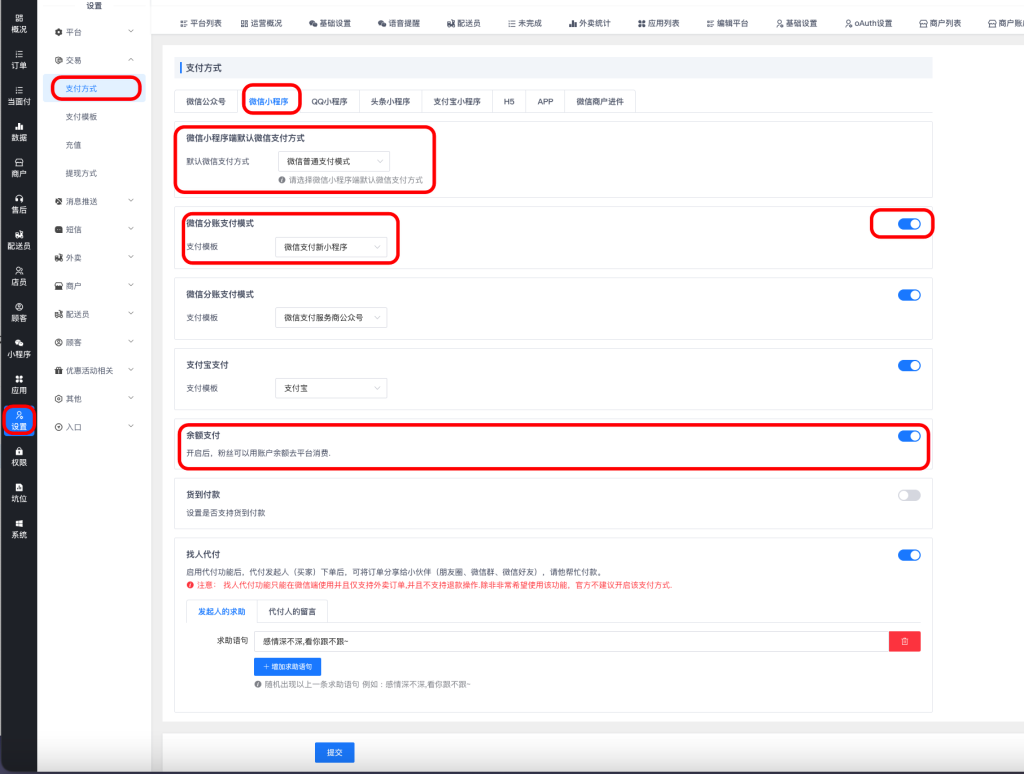Image resolution: width=1024 pixels, height=774 pixels.
Task: Click the 增加求助语句 button
Action: (287, 666)
